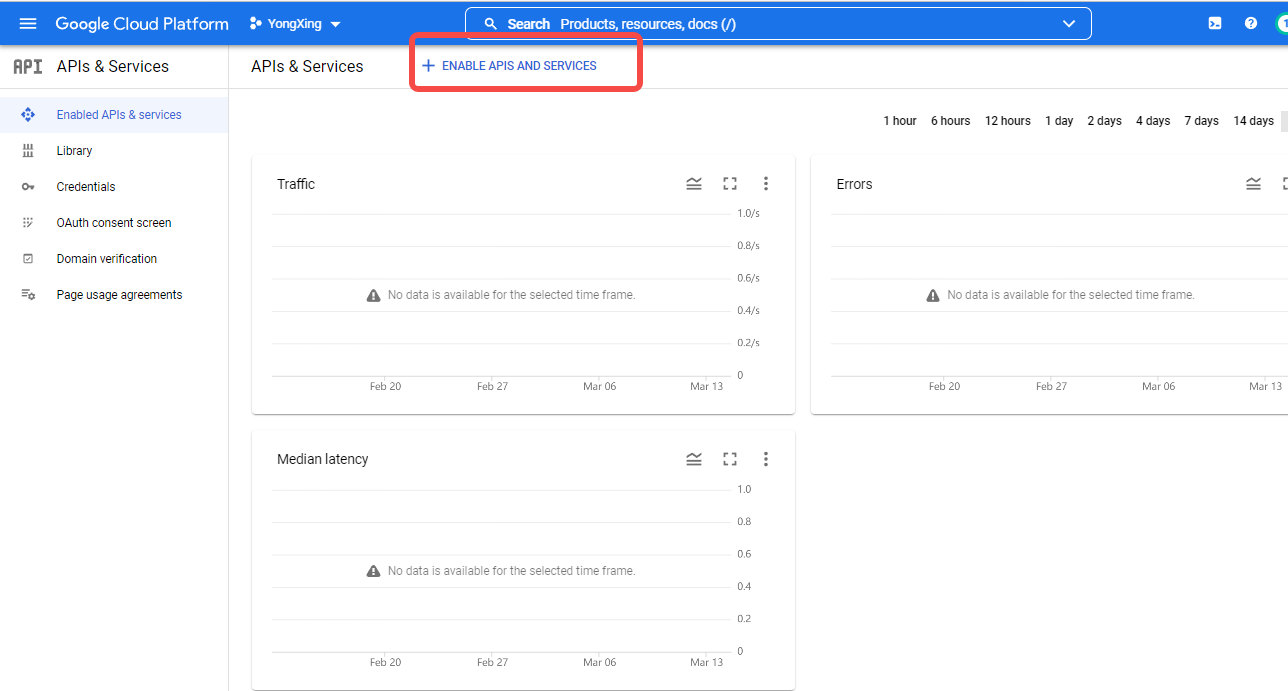Click the APIs & Services title beside Enable APIs button
The width and height of the screenshot is (1288, 691).
click(308, 67)
